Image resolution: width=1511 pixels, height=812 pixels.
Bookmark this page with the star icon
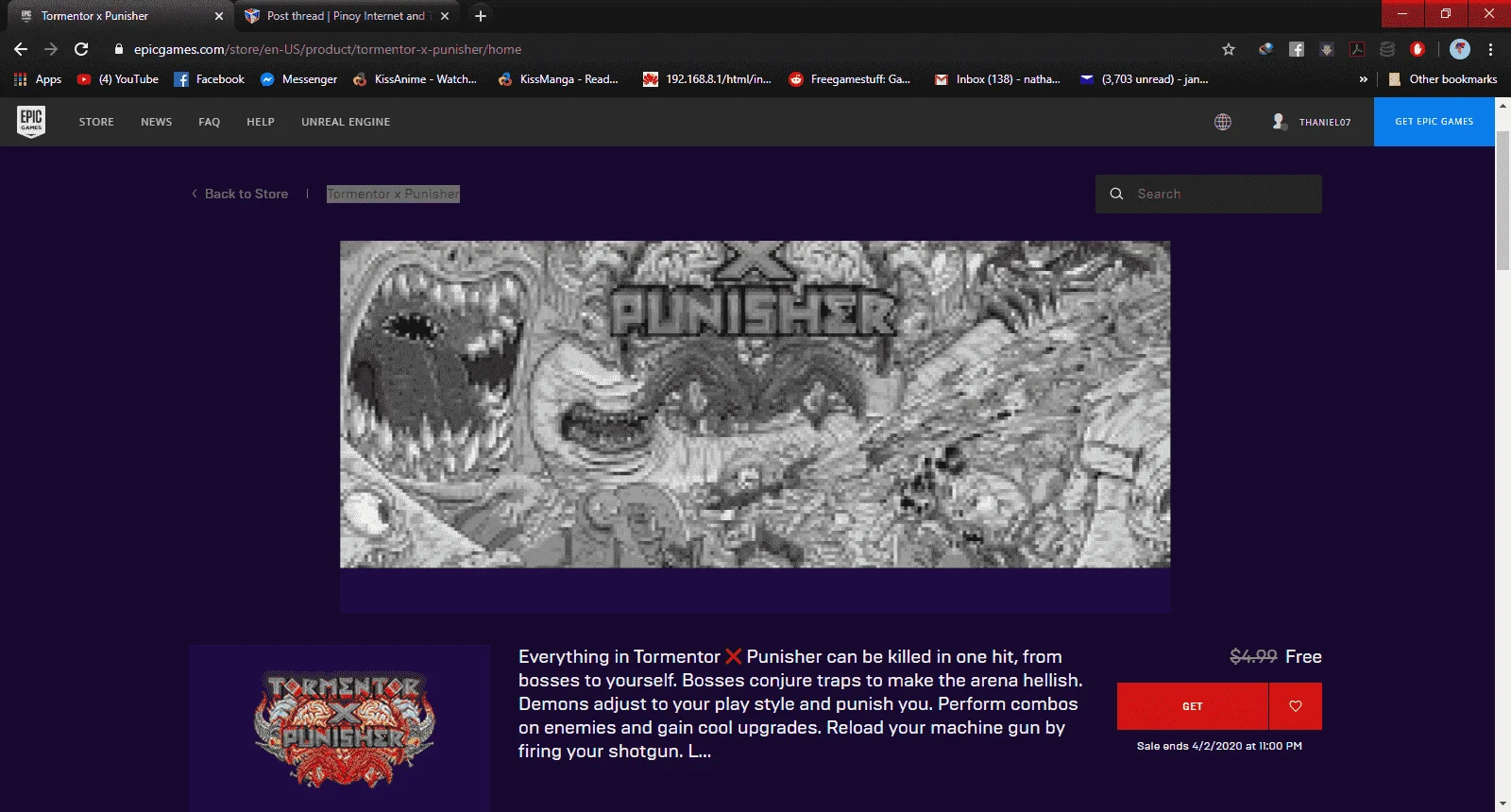coord(1229,49)
